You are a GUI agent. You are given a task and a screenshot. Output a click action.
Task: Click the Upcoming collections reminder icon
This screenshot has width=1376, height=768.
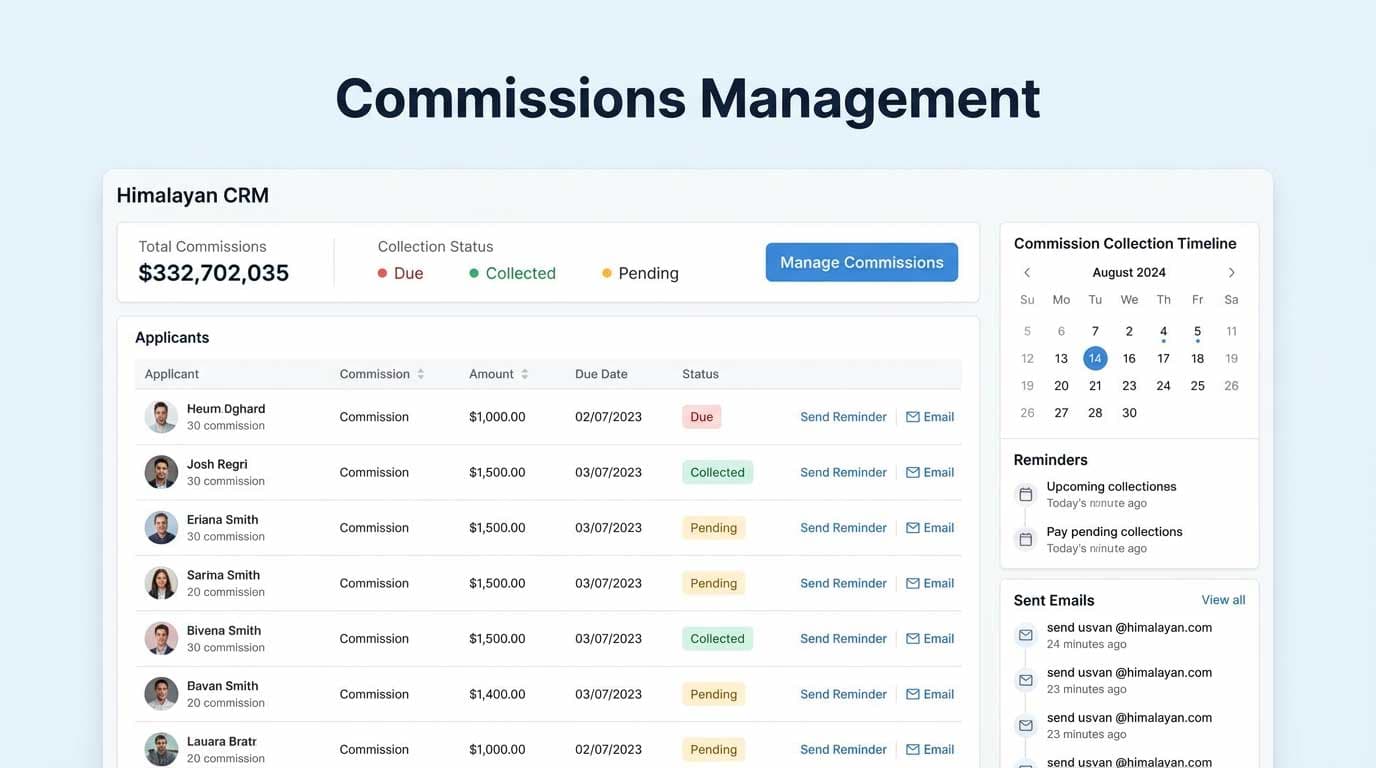1025,493
